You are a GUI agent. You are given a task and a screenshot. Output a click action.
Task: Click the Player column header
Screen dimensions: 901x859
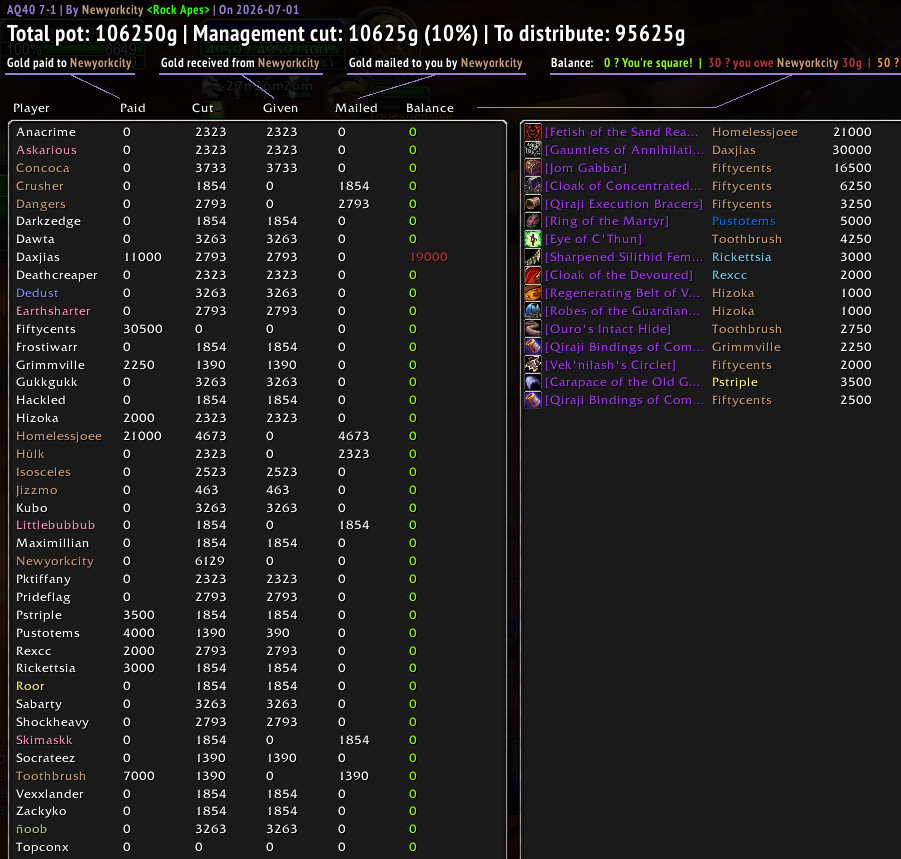coord(31,108)
